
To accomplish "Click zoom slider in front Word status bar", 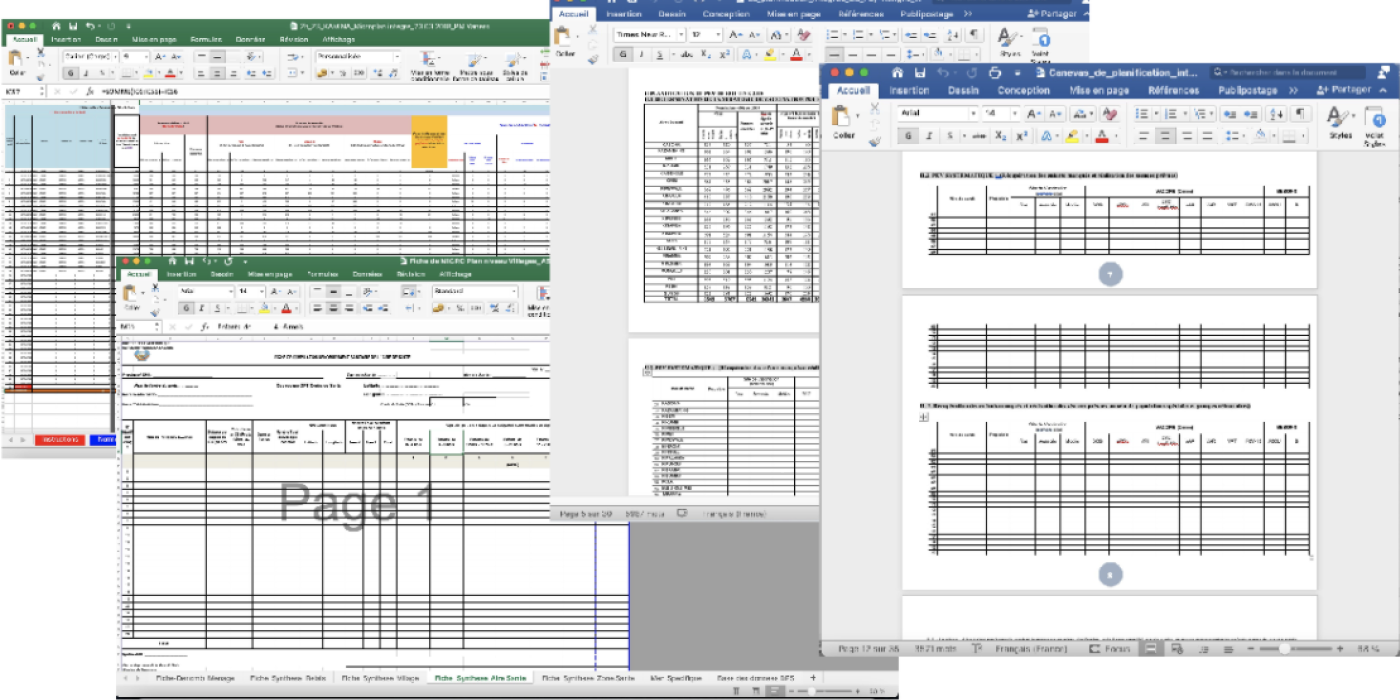I will 1283,649.
